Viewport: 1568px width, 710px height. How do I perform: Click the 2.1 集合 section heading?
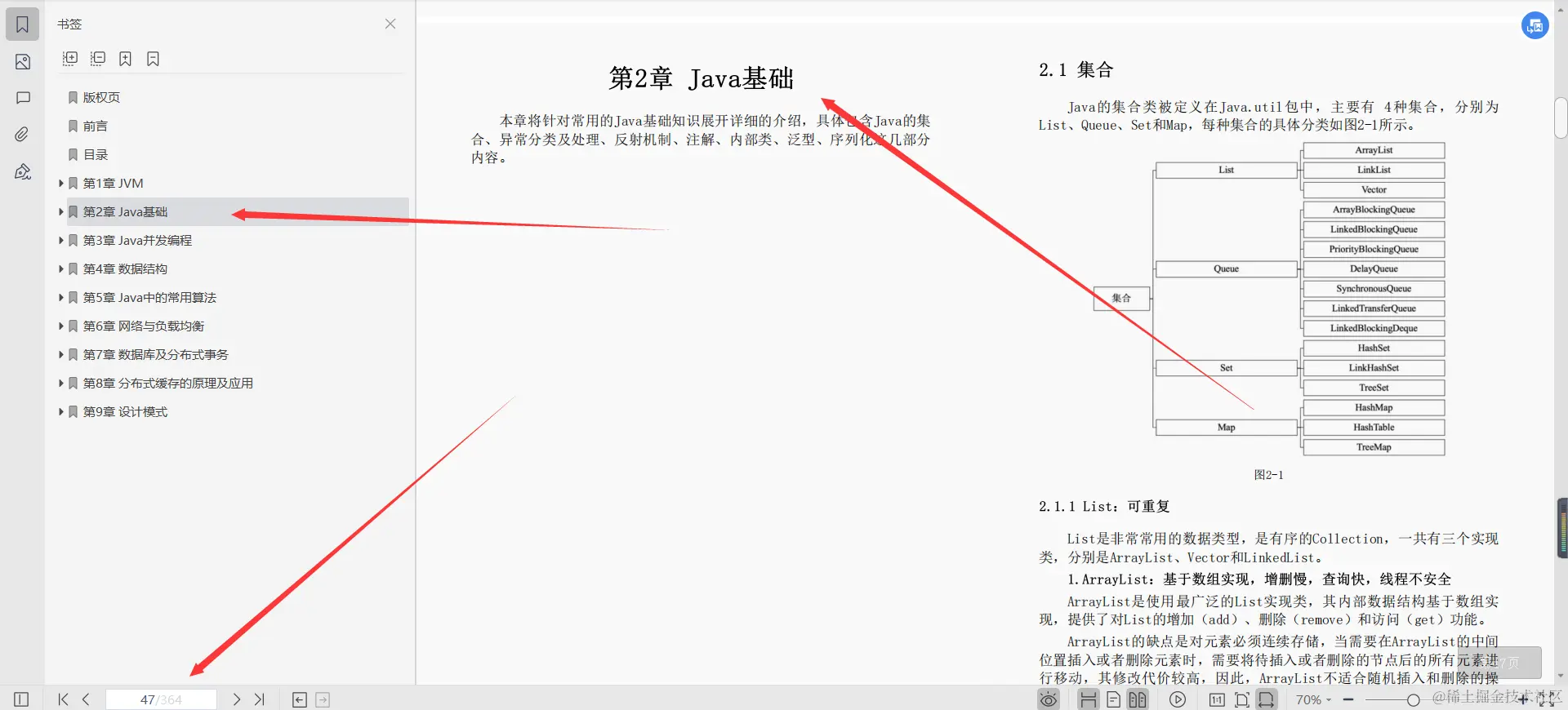coord(1076,70)
